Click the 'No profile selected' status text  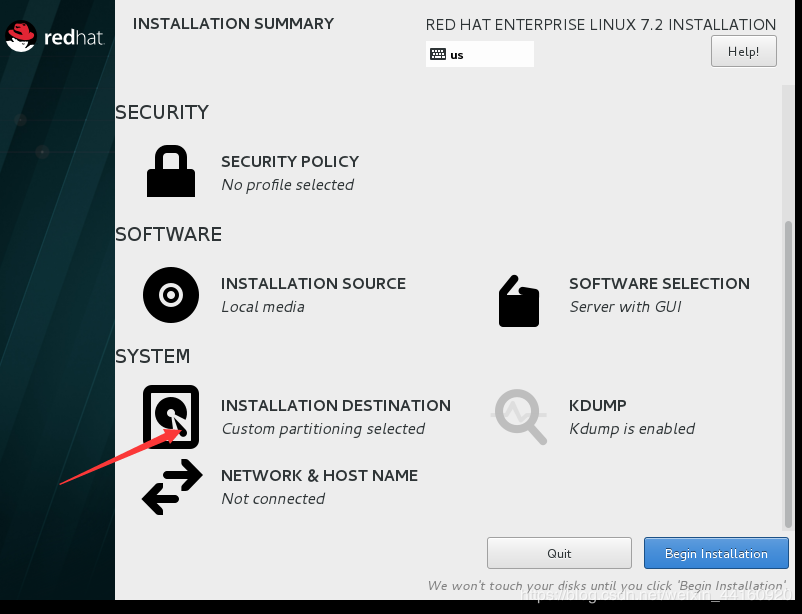(287, 185)
